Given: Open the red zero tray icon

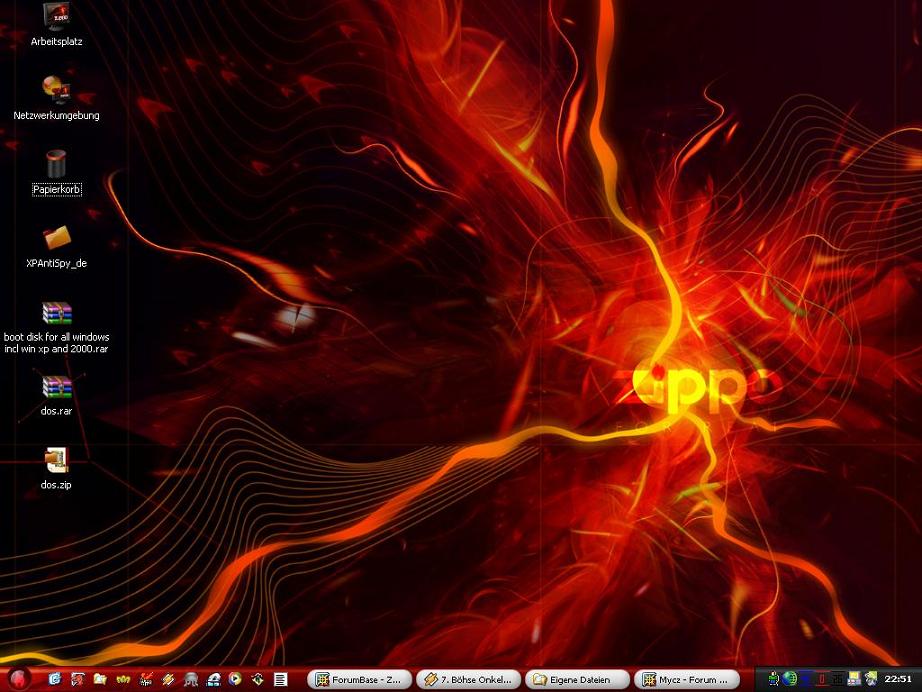Looking at the screenshot, I should (x=822, y=679).
